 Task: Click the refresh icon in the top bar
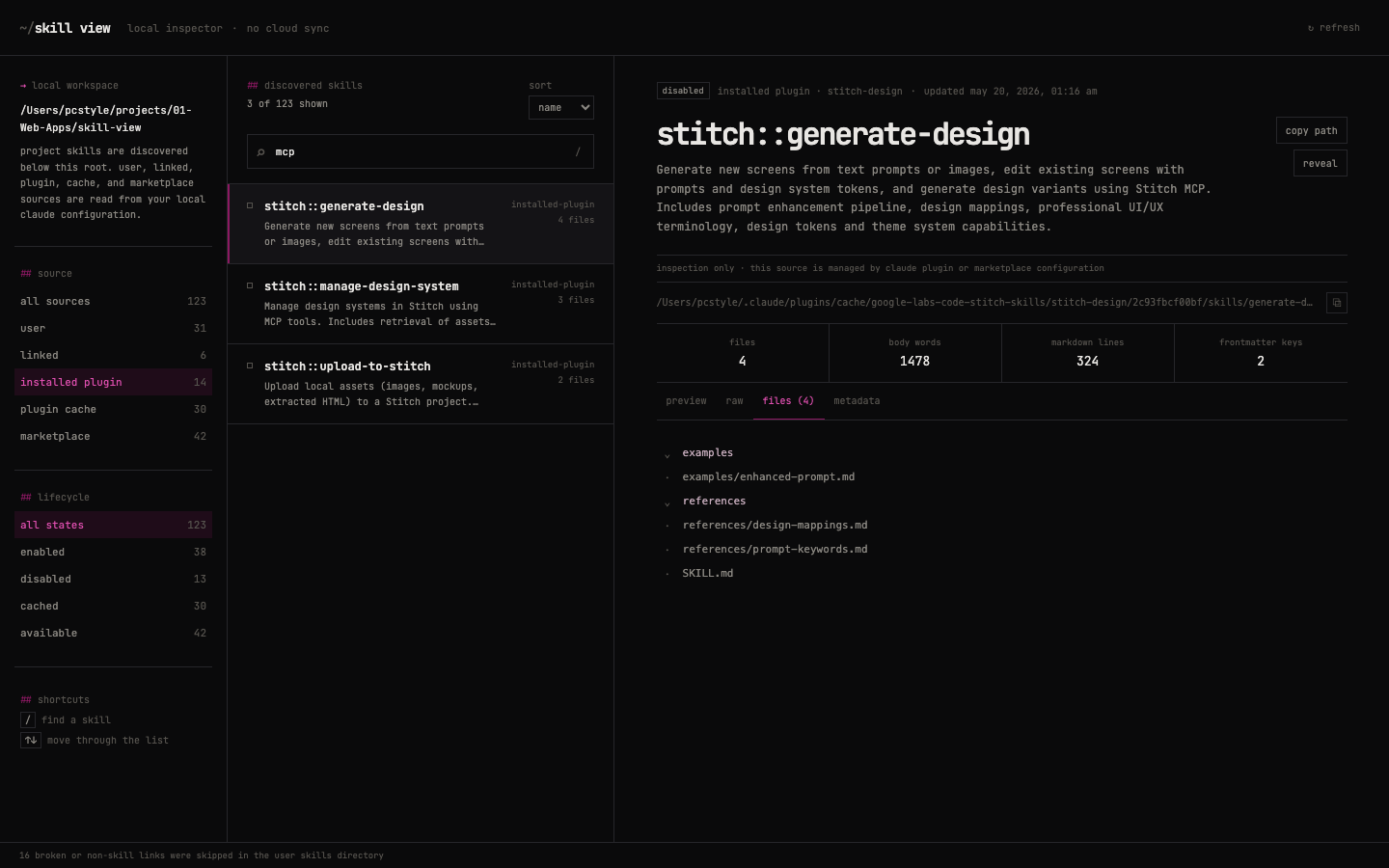pos(1311,28)
